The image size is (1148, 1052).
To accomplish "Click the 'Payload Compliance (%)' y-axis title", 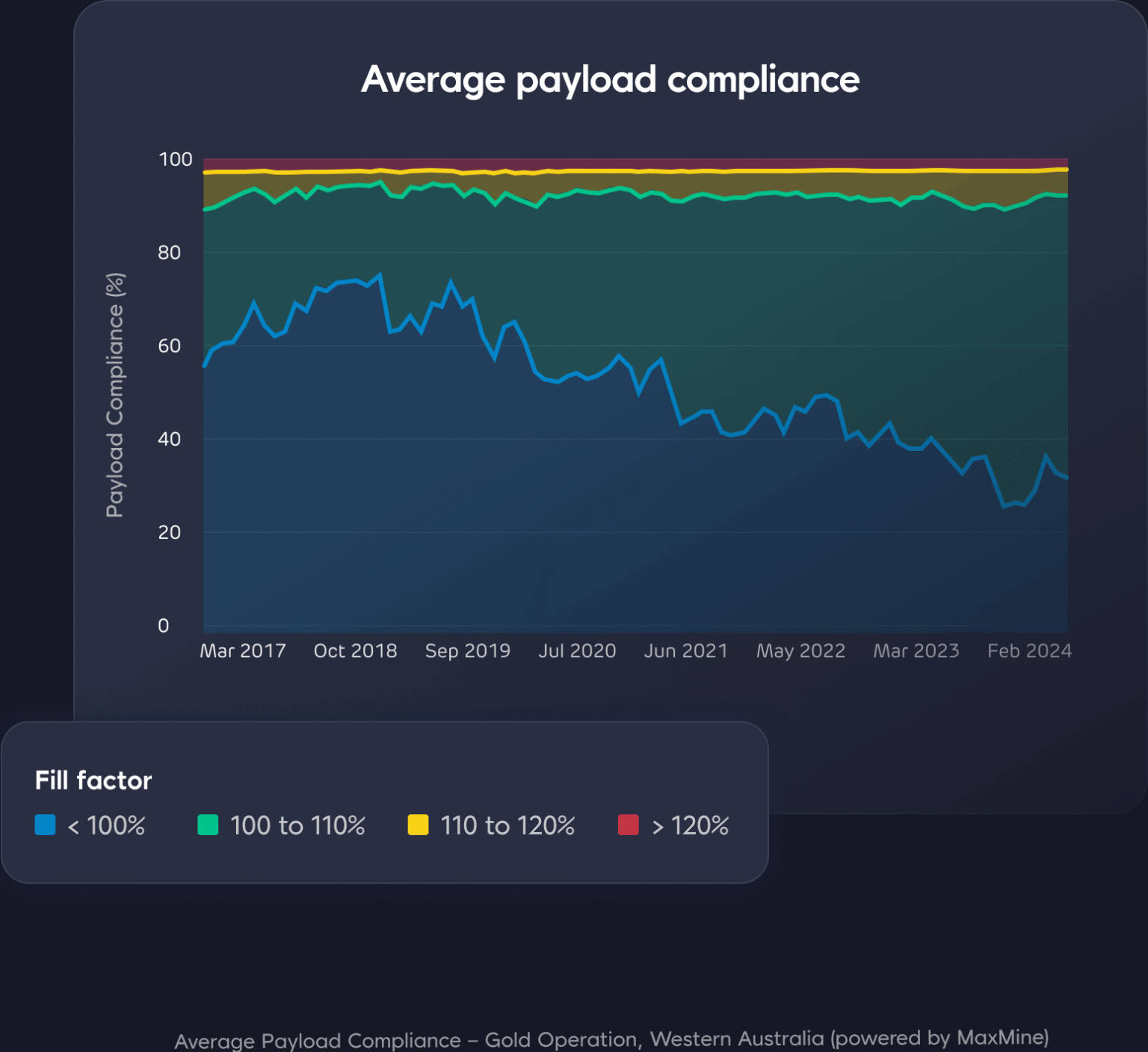I will pyautogui.click(x=114, y=395).
